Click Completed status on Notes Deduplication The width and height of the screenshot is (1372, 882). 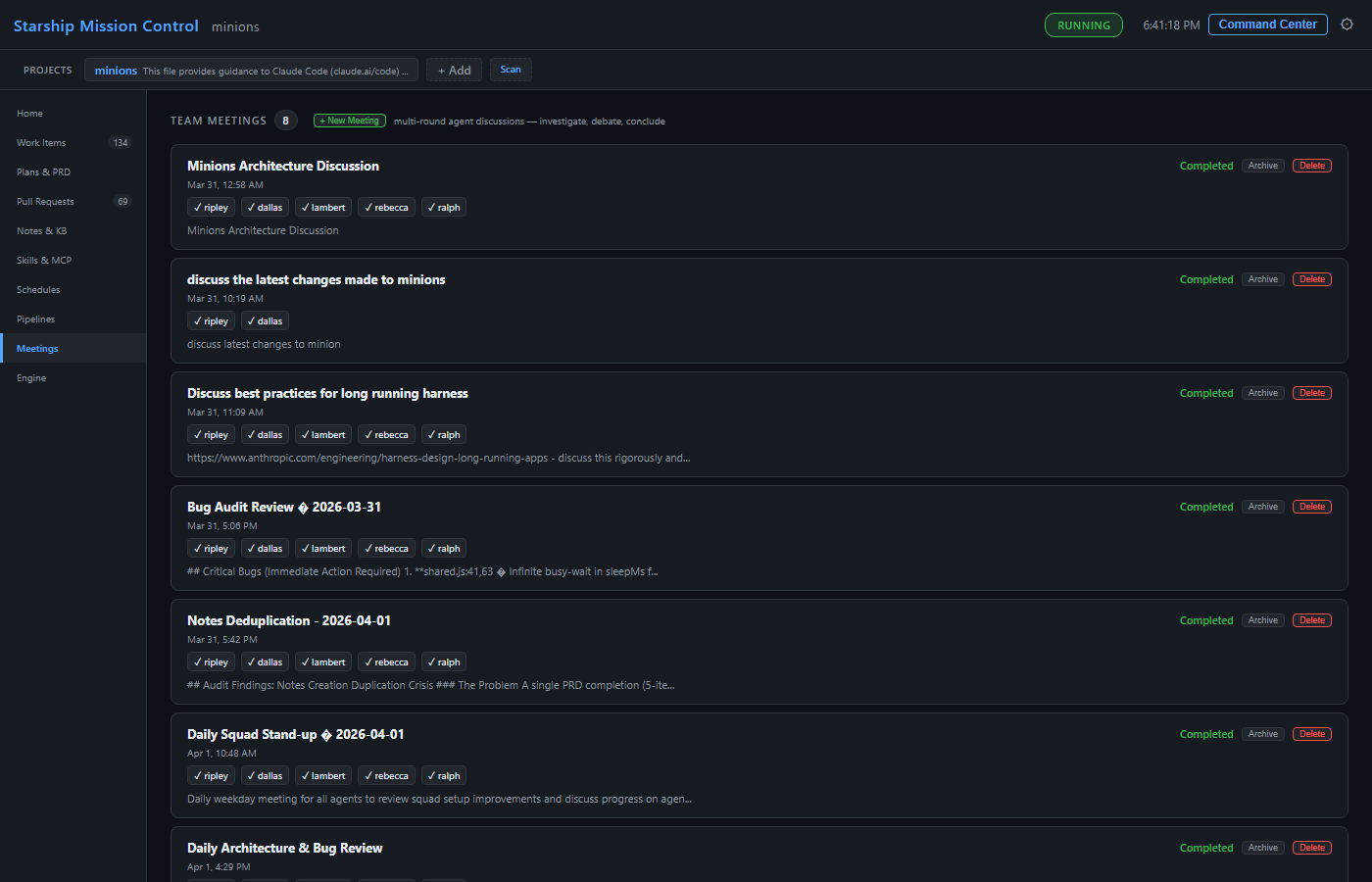[1206, 620]
